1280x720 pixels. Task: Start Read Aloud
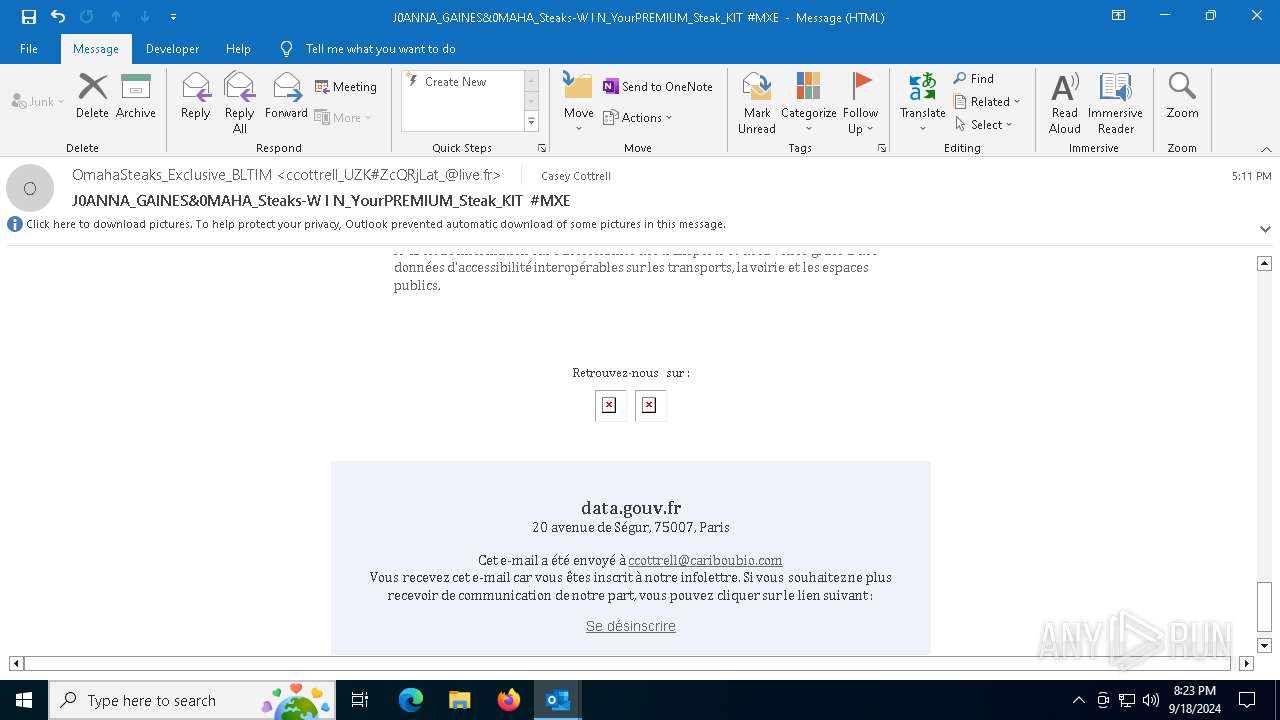pos(1065,103)
